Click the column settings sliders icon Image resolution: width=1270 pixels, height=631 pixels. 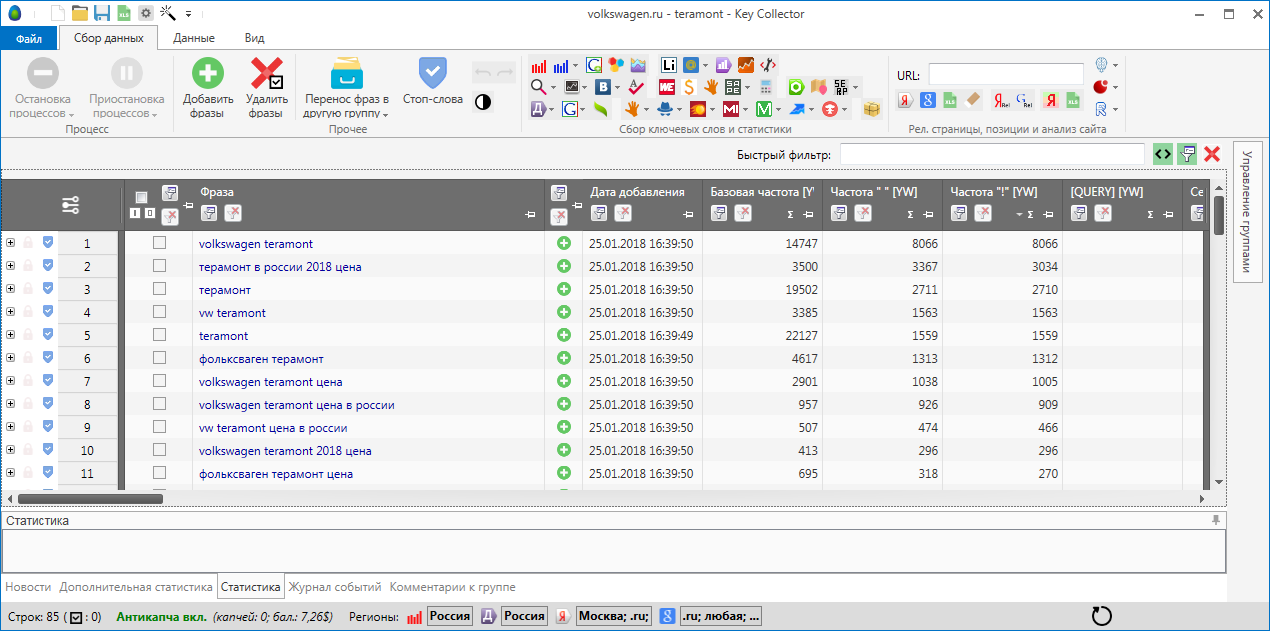pyautogui.click(x=70, y=205)
